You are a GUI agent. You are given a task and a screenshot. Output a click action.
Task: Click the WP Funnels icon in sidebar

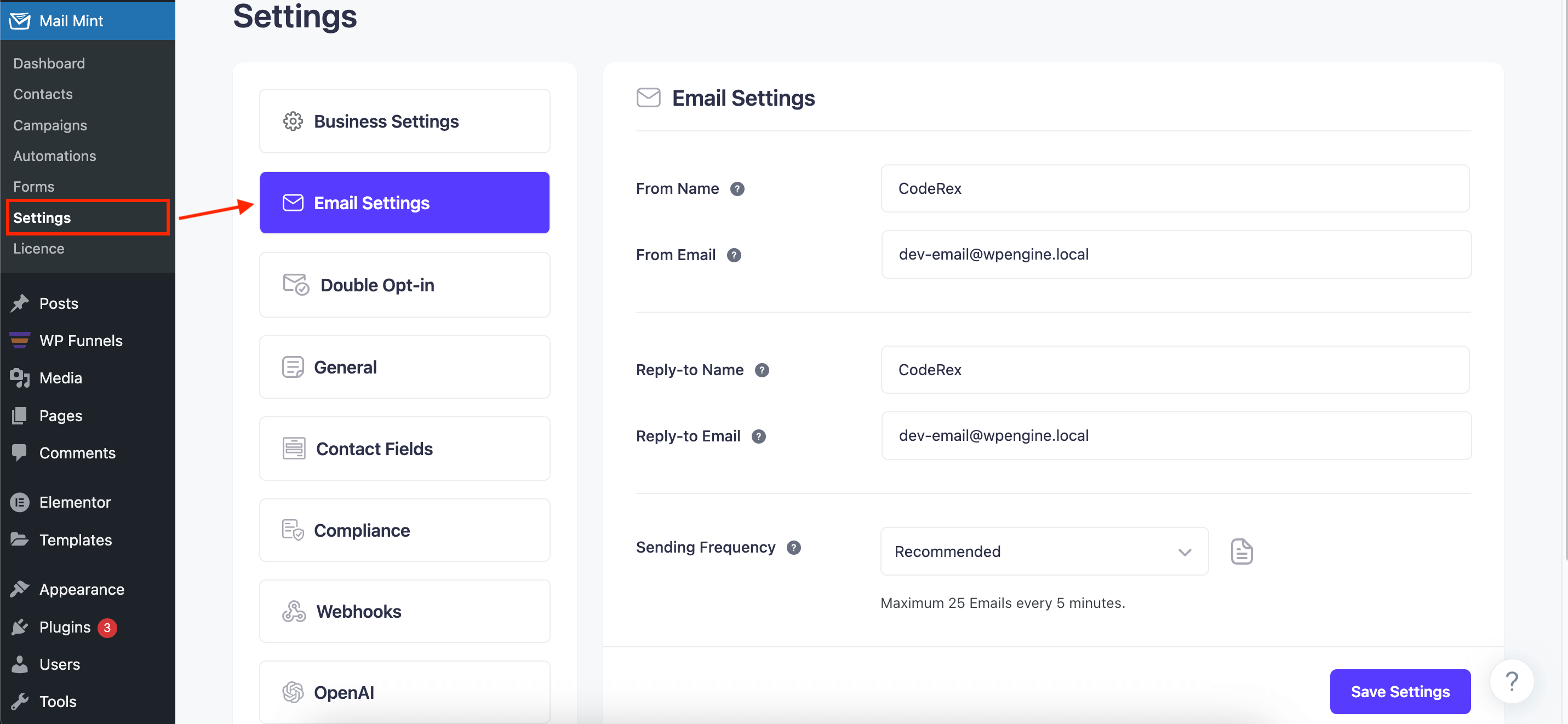coord(20,341)
